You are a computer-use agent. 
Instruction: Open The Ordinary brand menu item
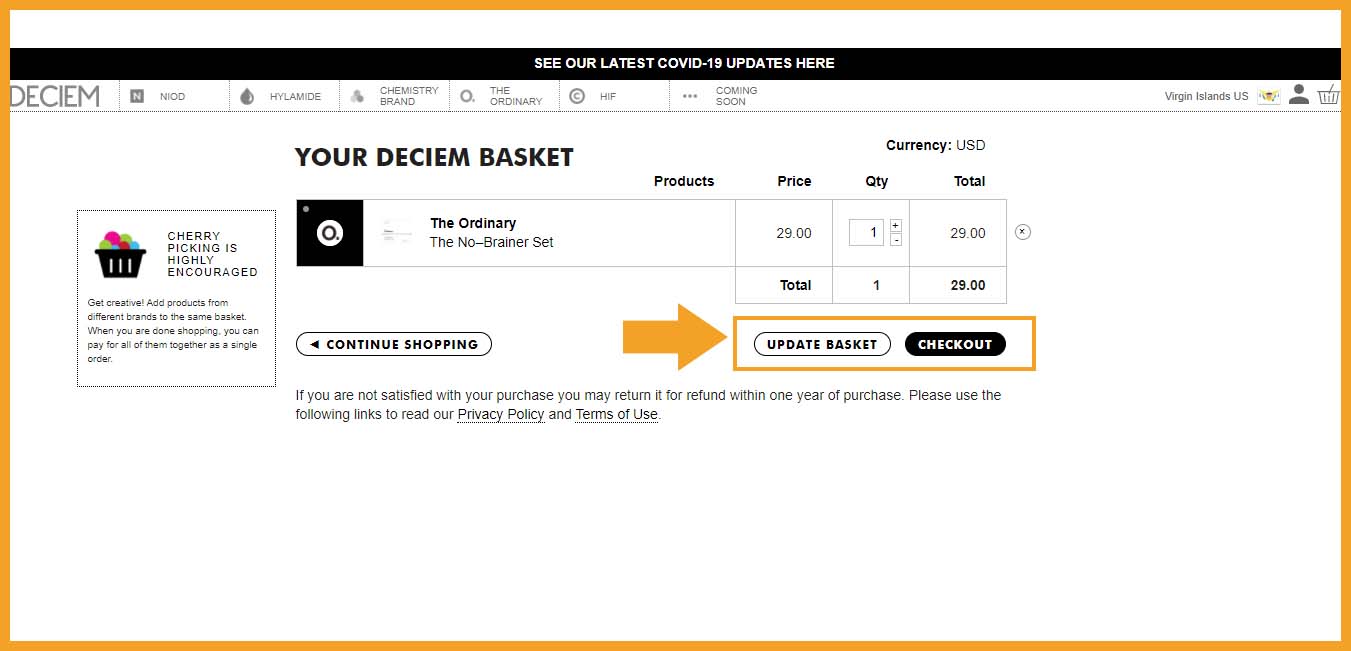point(515,96)
